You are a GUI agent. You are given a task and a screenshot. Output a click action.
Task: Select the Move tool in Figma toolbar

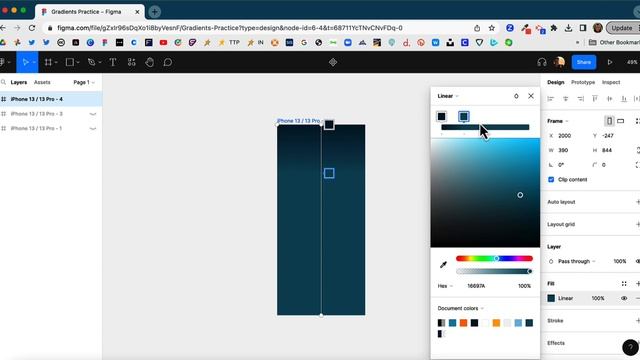[x=25, y=62]
